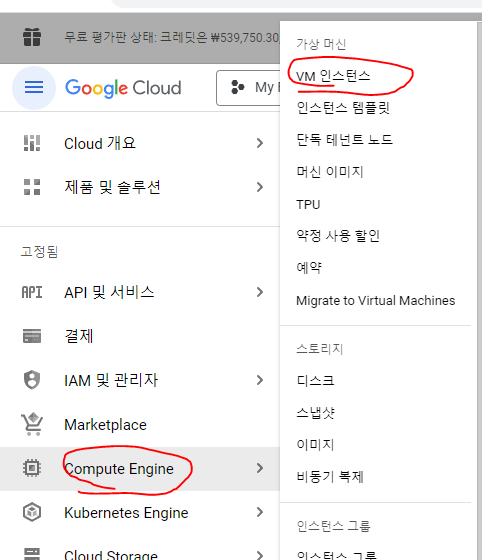Click the project selector hexagon-dots icon
Image resolution: width=482 pixels, height=560 pixels.
point(238,87)
